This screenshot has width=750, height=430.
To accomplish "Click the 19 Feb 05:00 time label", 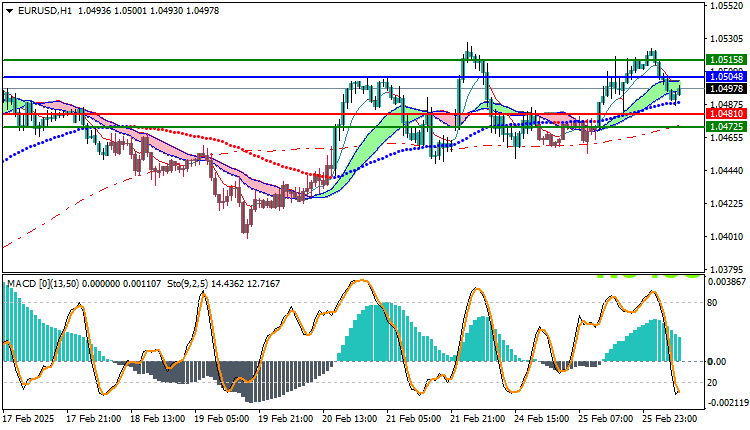I will pos(221,419).
